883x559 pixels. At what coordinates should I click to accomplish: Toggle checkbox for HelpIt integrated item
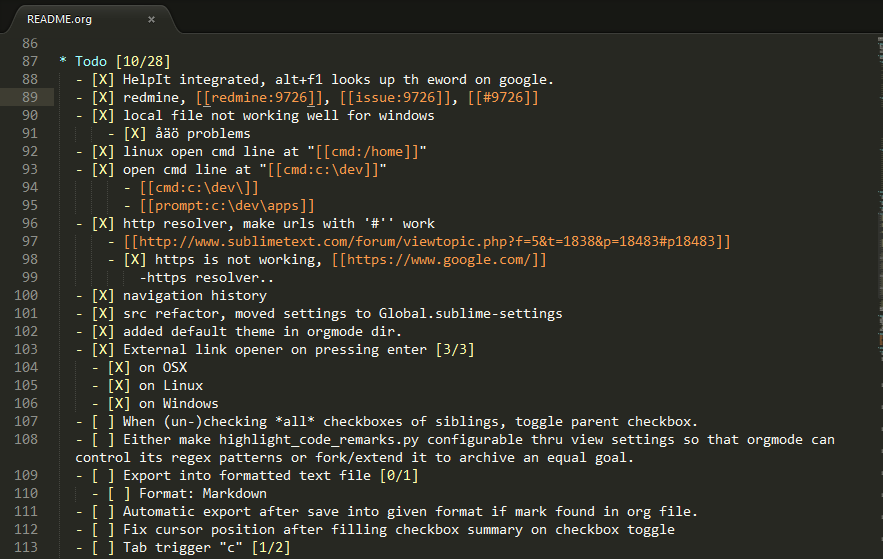point(103,79)
